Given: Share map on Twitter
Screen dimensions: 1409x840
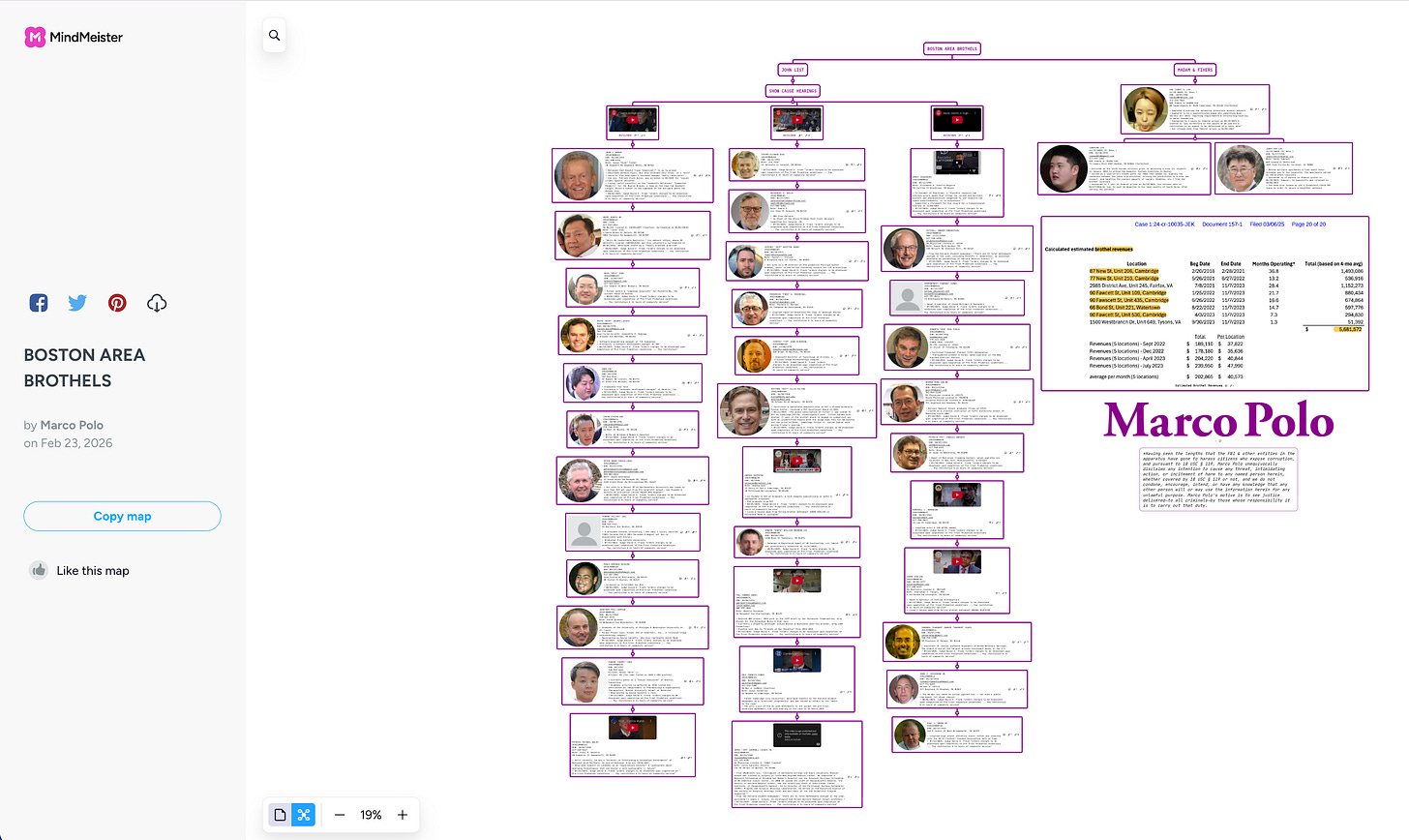Looking at the screenshot, I should 77,303.
